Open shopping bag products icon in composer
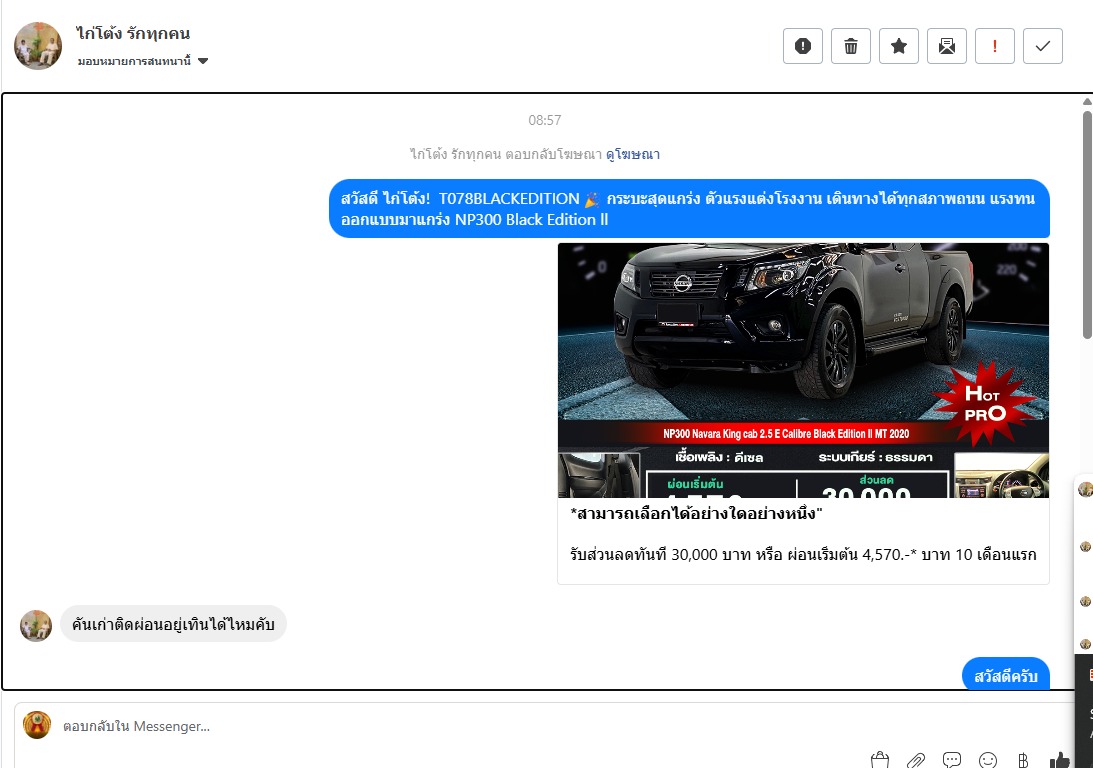Image resolution: width=1093 pixels, height=768 pixels. (880, 760)
